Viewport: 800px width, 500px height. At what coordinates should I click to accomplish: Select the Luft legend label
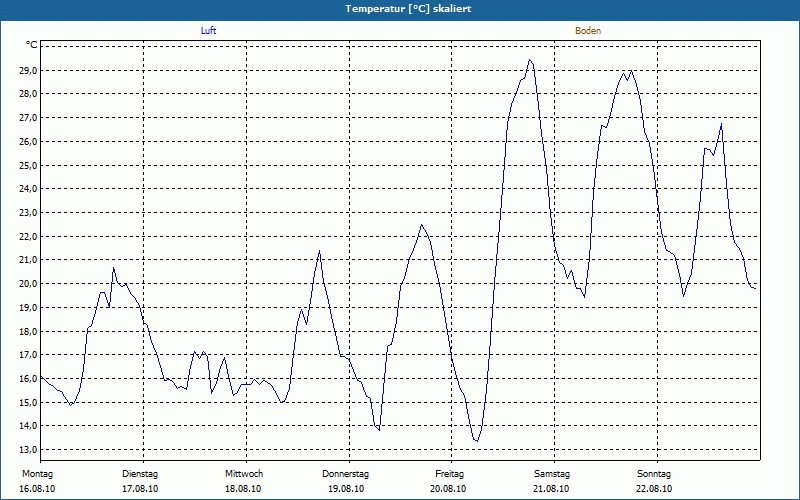(208, 31)
